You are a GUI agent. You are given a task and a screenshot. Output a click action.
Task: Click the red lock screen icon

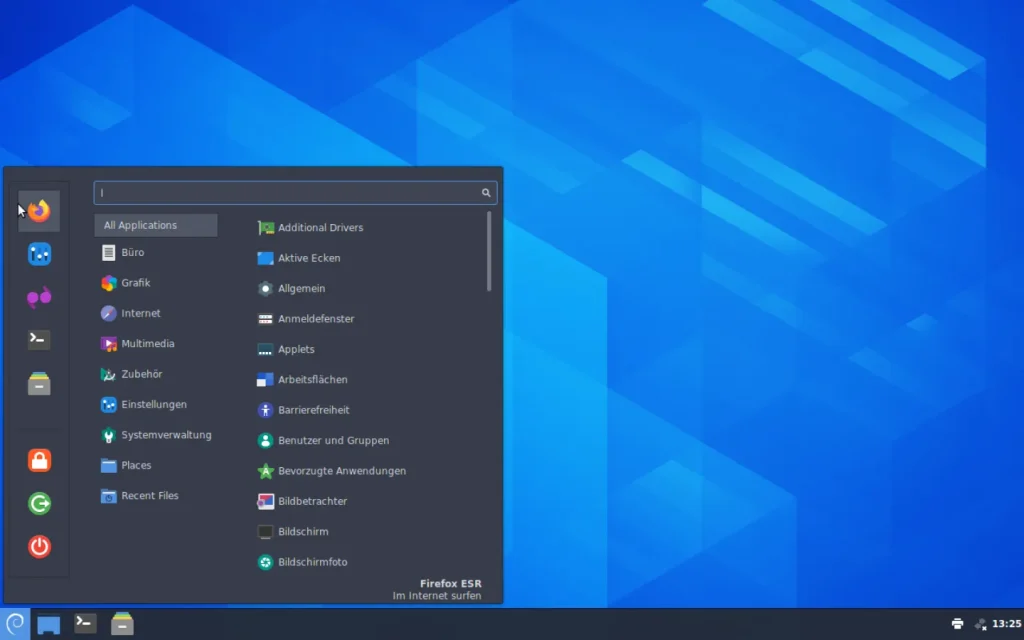tap(39, 460)
